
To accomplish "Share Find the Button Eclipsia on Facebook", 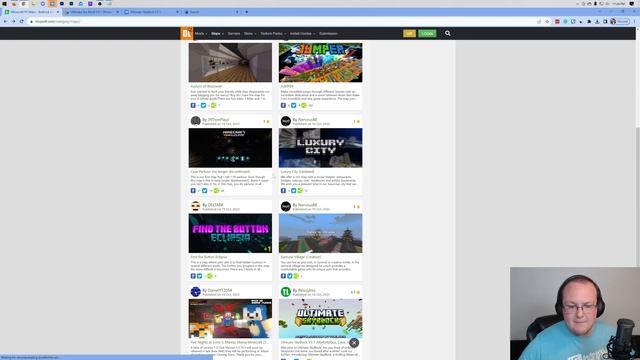I will pyautogui.click(x=193, y=276).
